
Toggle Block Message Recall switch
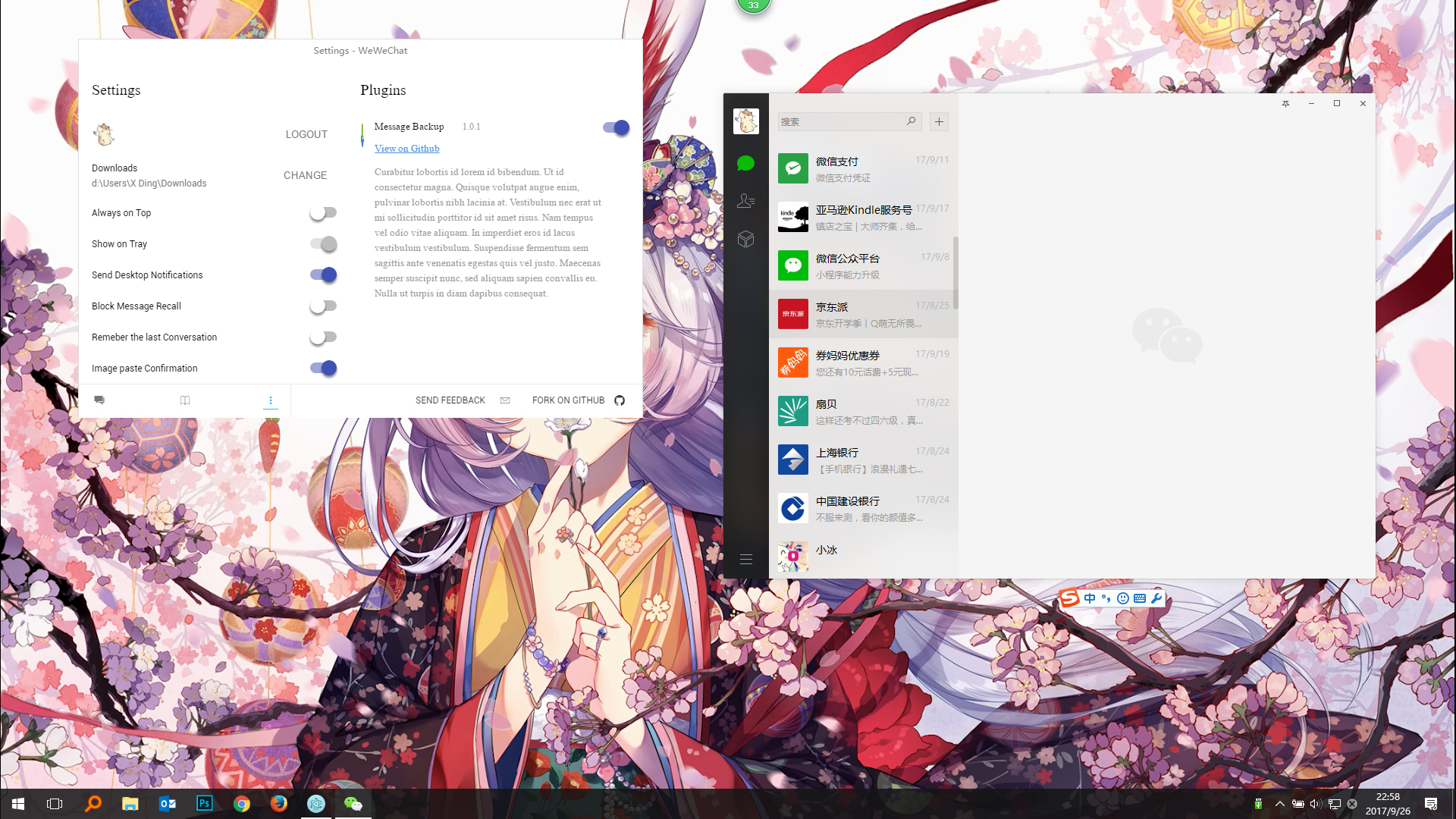[x=323, y=306]
